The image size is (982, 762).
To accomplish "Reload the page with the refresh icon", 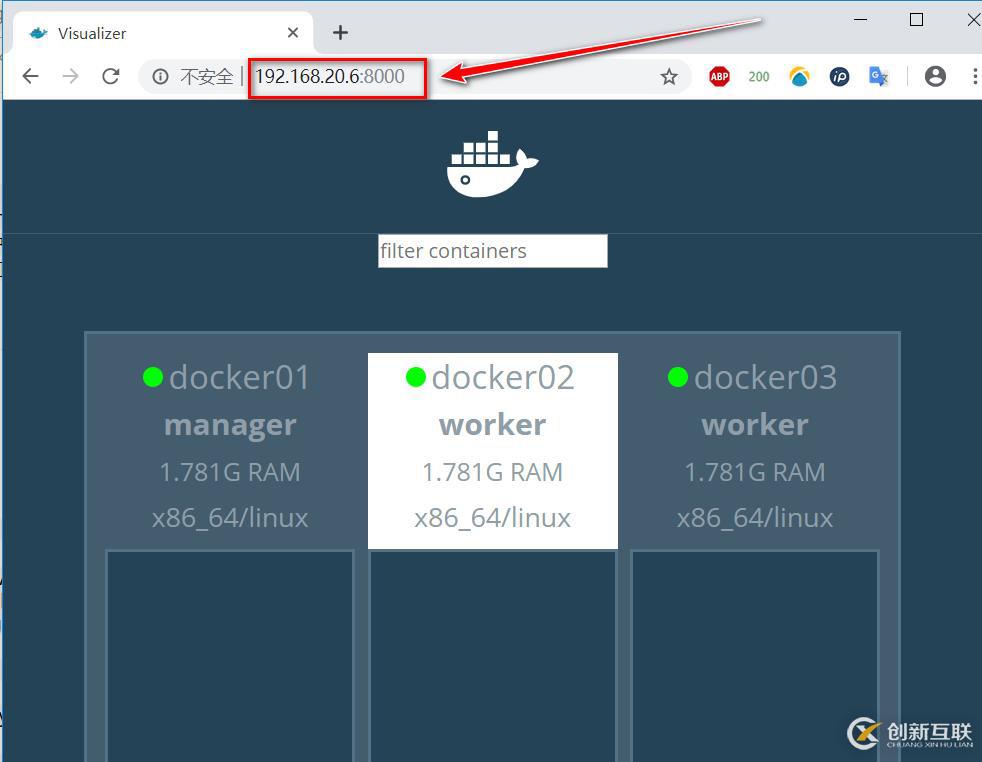I will [x=111, y=76].
